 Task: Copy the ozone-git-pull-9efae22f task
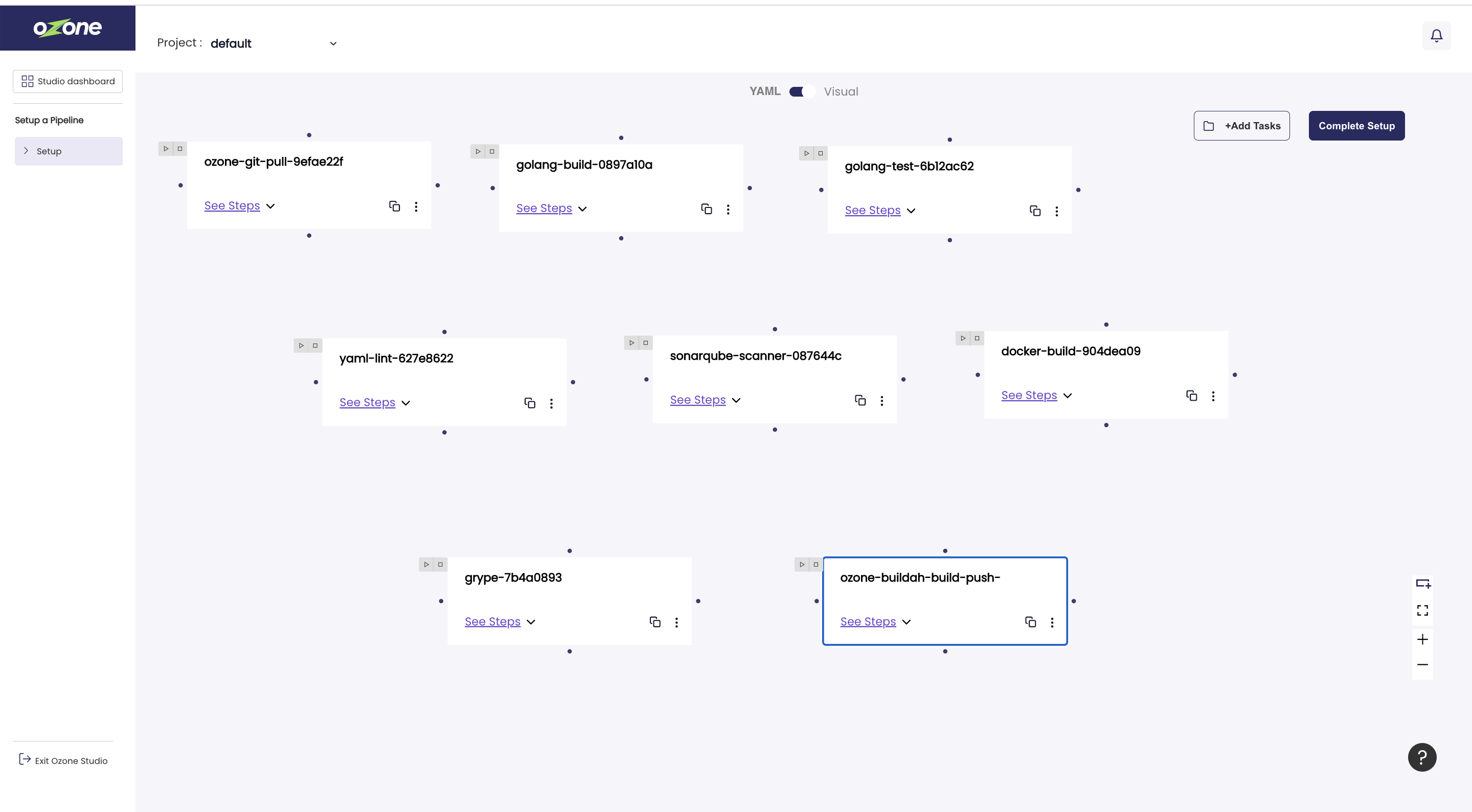pos(394,206)
